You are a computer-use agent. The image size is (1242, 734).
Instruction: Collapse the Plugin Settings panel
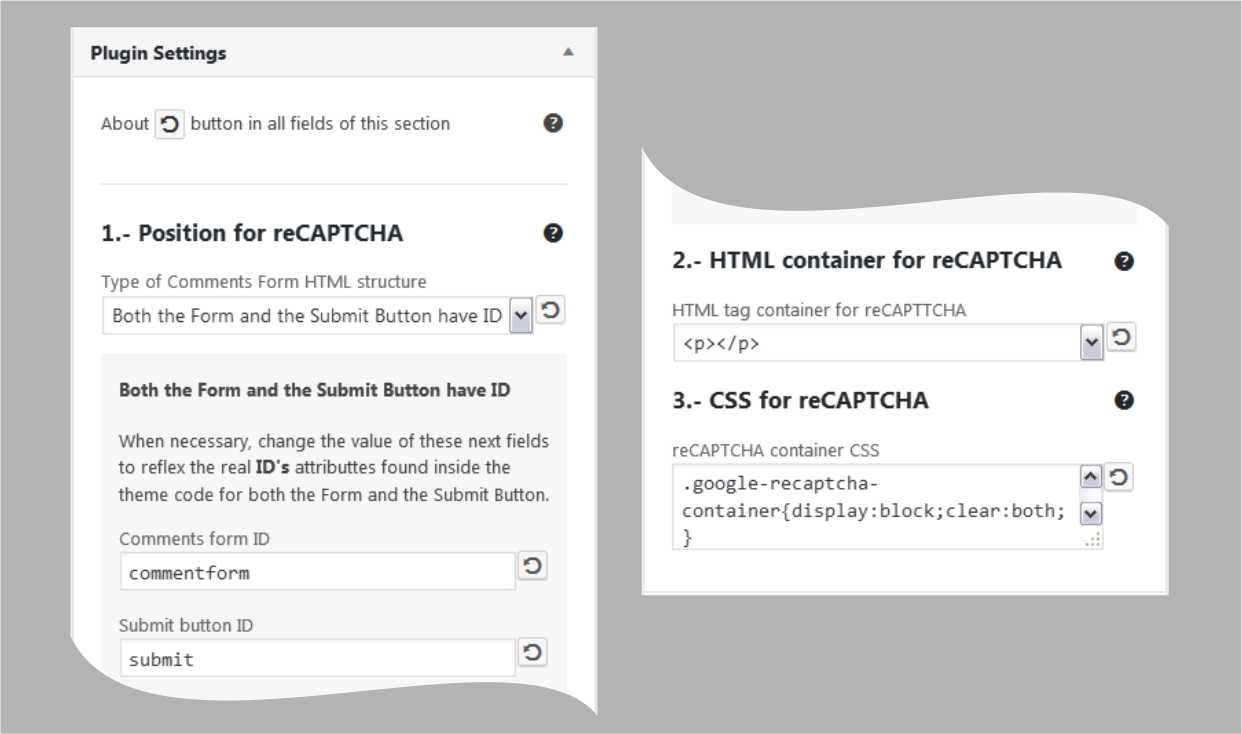pyautogui.click(x=568, y=52)
